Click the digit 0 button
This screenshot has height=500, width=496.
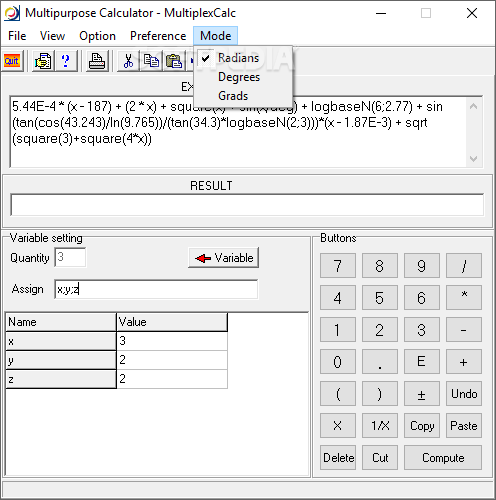pos(338,362)
